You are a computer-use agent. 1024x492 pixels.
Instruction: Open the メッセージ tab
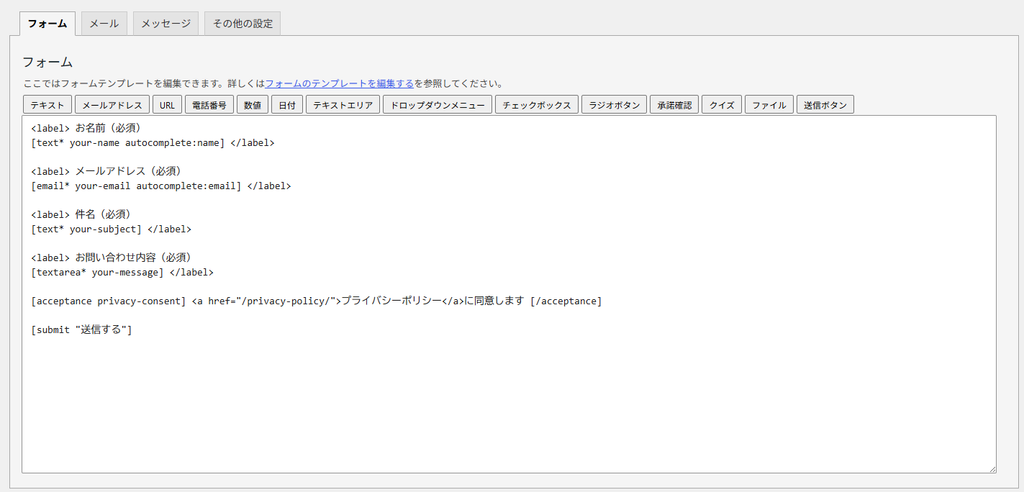coord(166,24)
